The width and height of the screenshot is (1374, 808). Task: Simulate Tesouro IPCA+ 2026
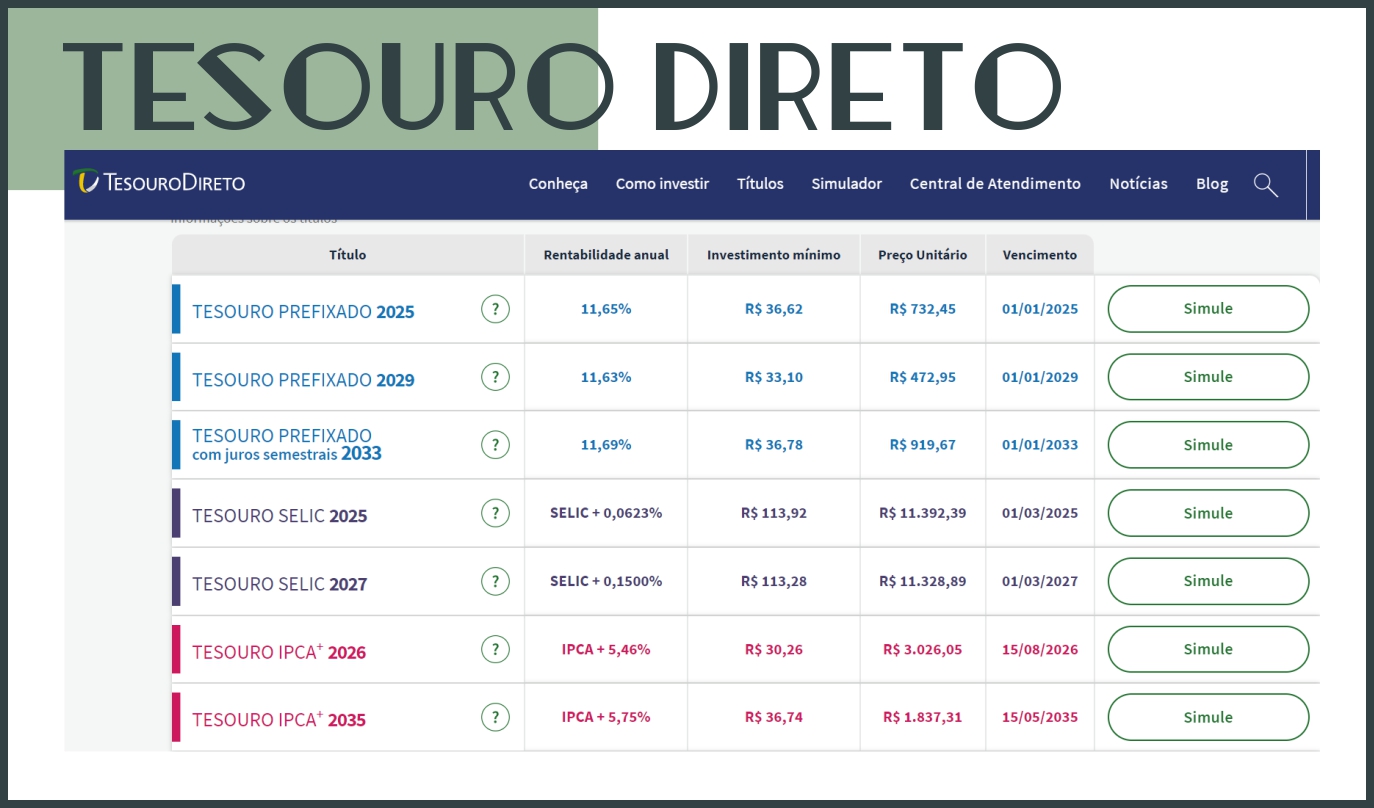coord(1208,649)
